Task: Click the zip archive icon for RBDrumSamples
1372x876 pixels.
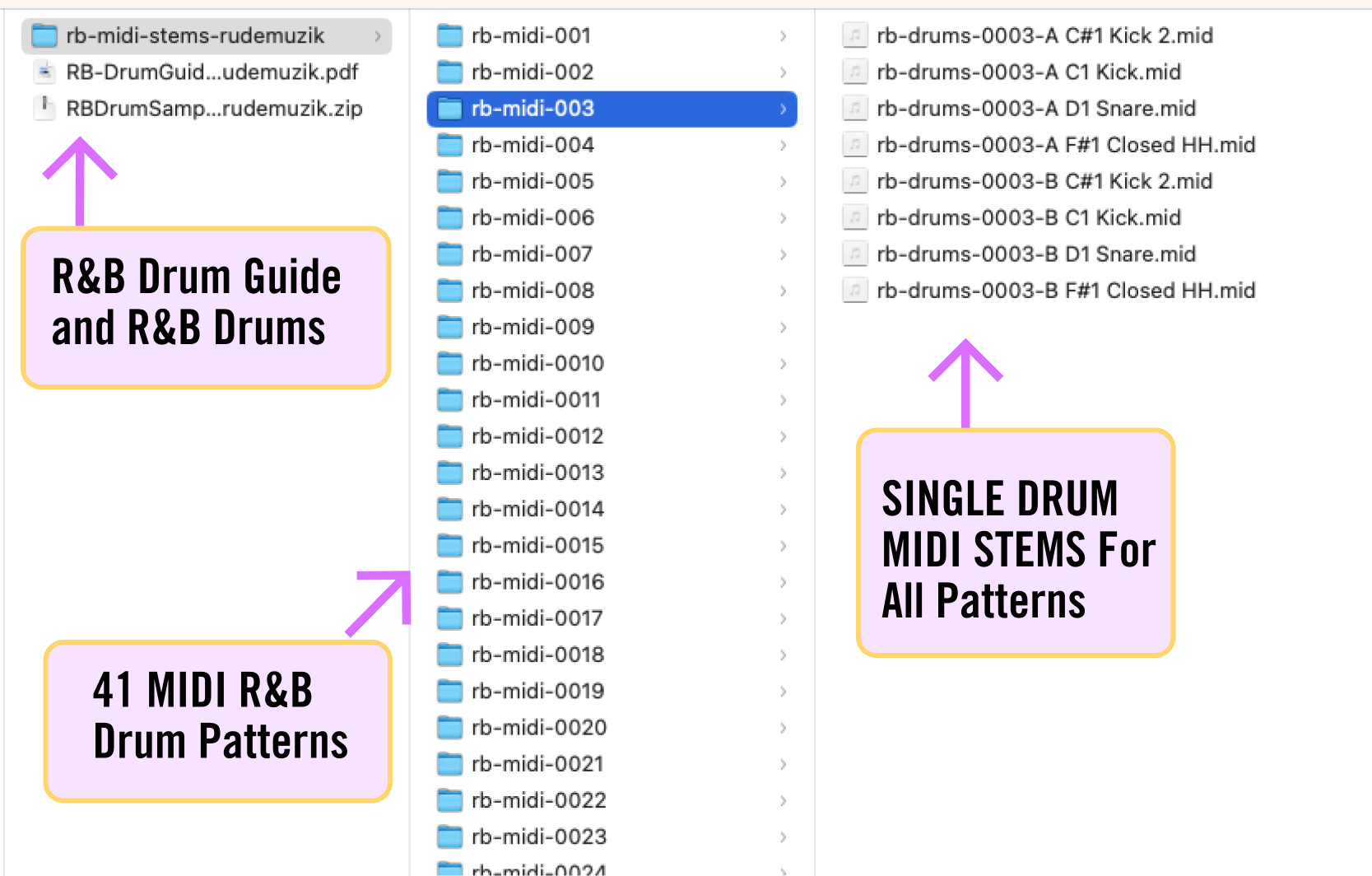Action: pyautogui.click(x=44, y=108)
